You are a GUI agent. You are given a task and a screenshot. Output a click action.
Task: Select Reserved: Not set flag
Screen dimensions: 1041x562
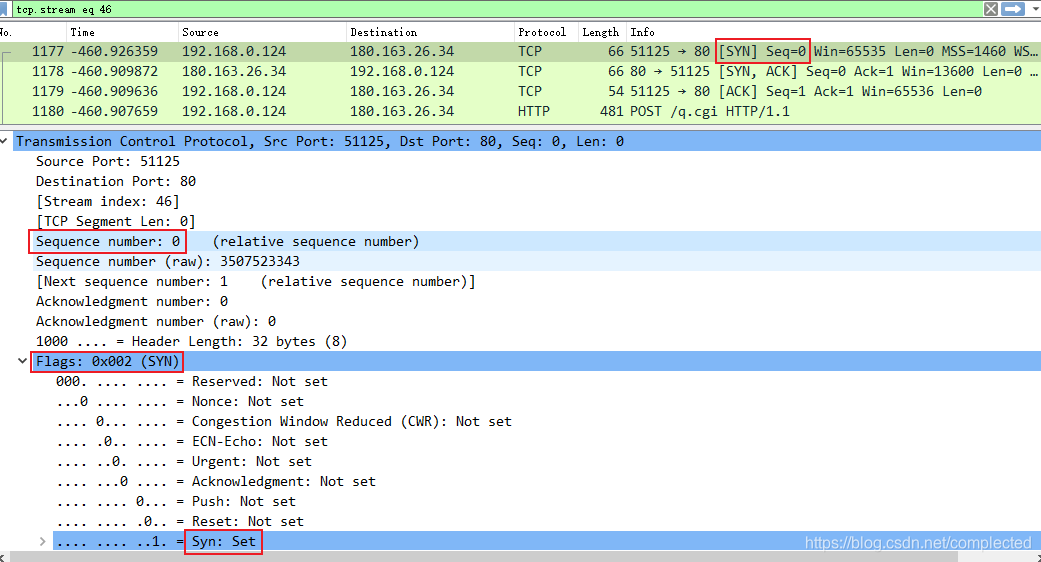coord(192,382)
